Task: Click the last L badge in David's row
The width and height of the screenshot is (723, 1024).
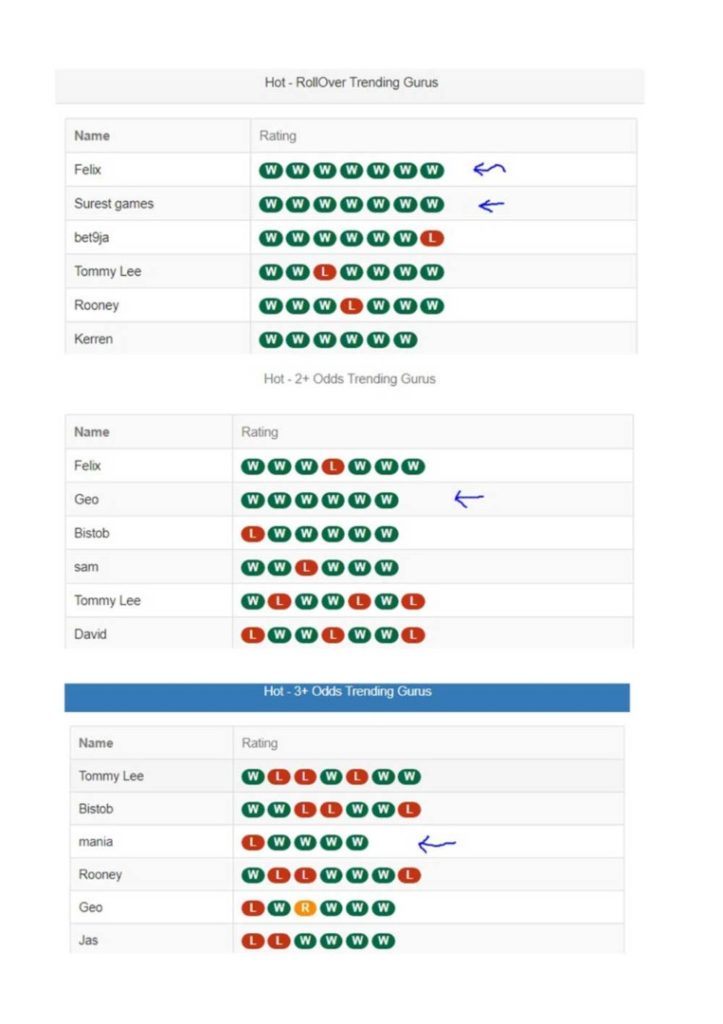Action: [x=413, y=635]
